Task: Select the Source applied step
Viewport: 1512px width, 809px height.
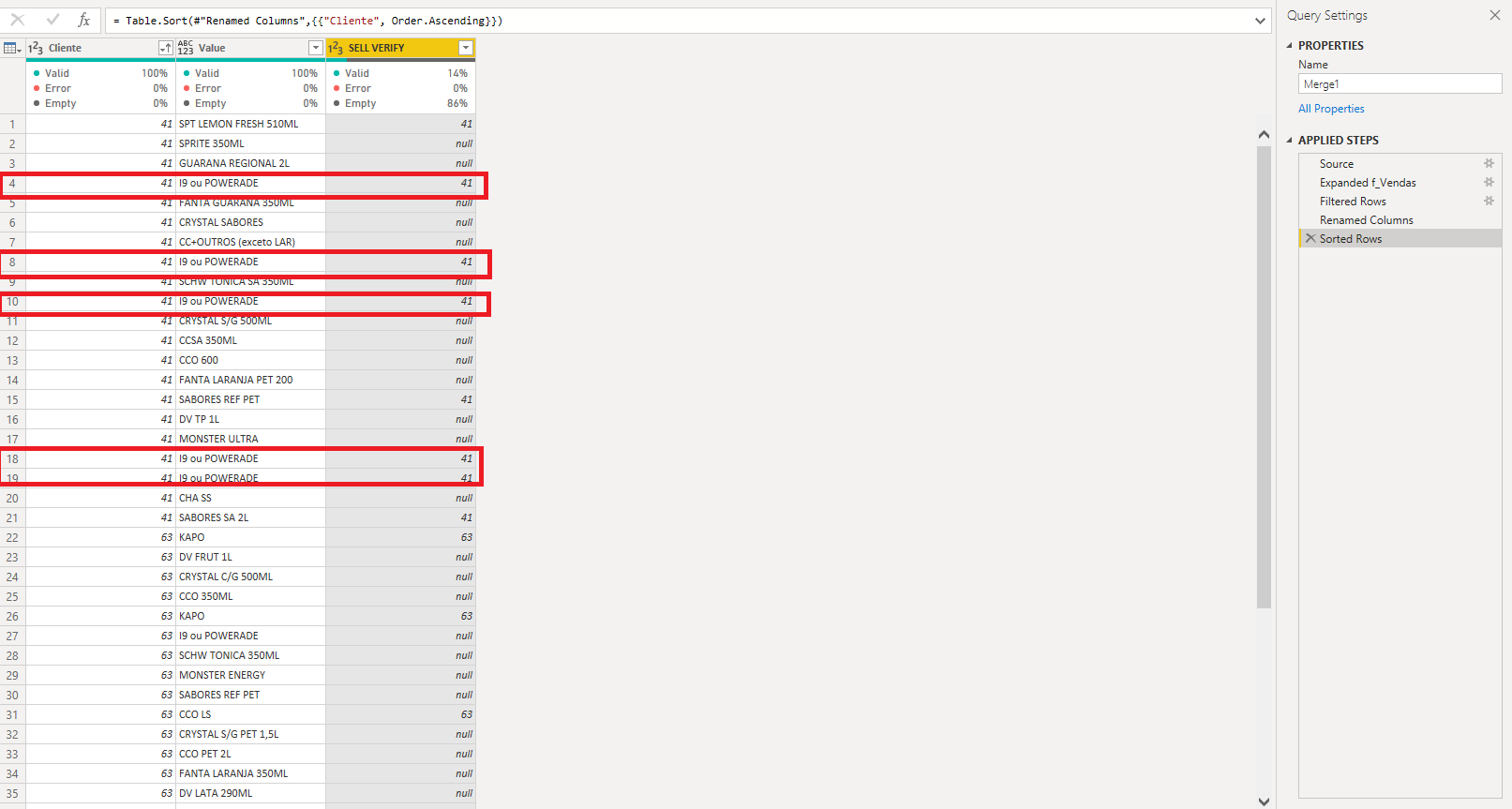Action: point(1337,163)
